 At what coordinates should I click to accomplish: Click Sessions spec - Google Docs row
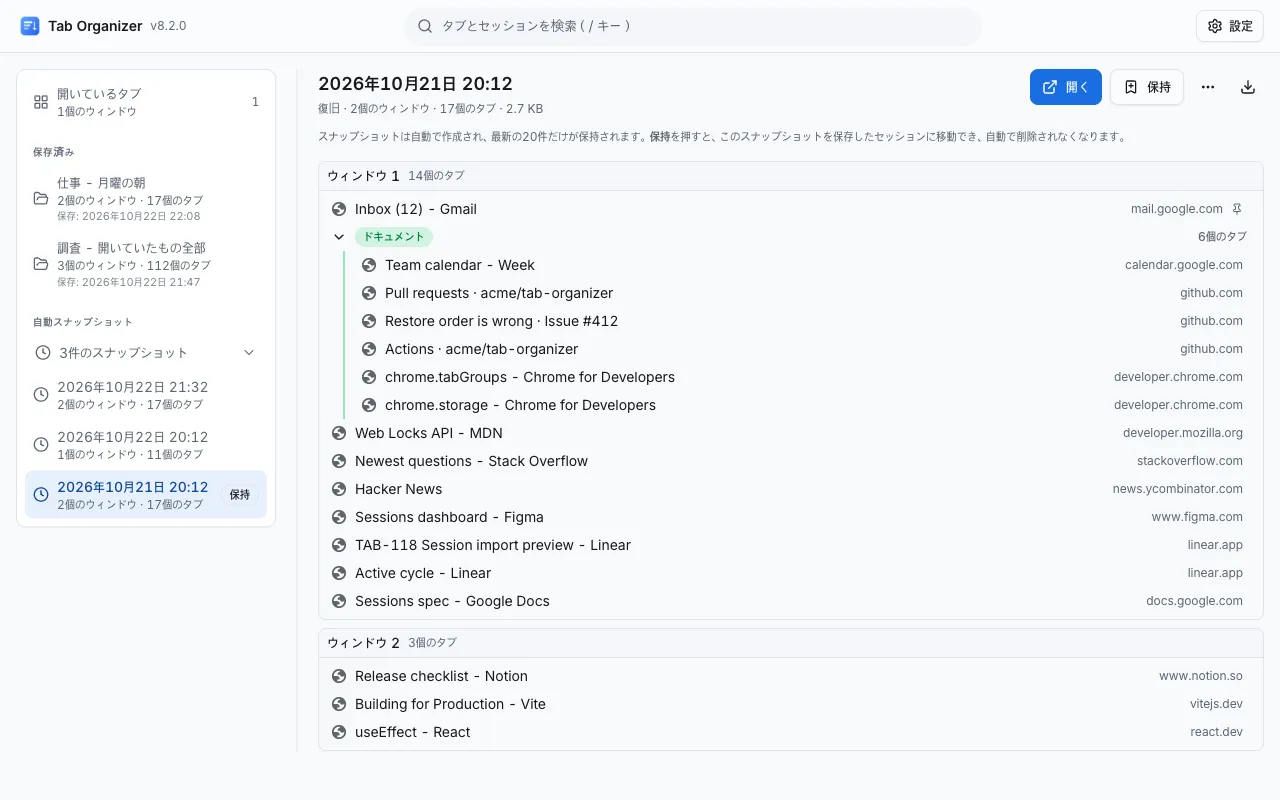[x=791, y=601]
